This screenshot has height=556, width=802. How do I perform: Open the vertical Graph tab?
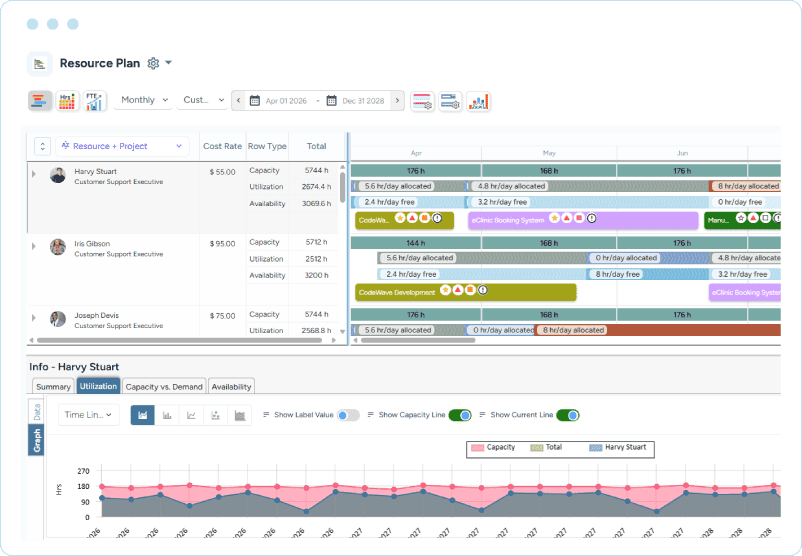click(x=36, y=440)
